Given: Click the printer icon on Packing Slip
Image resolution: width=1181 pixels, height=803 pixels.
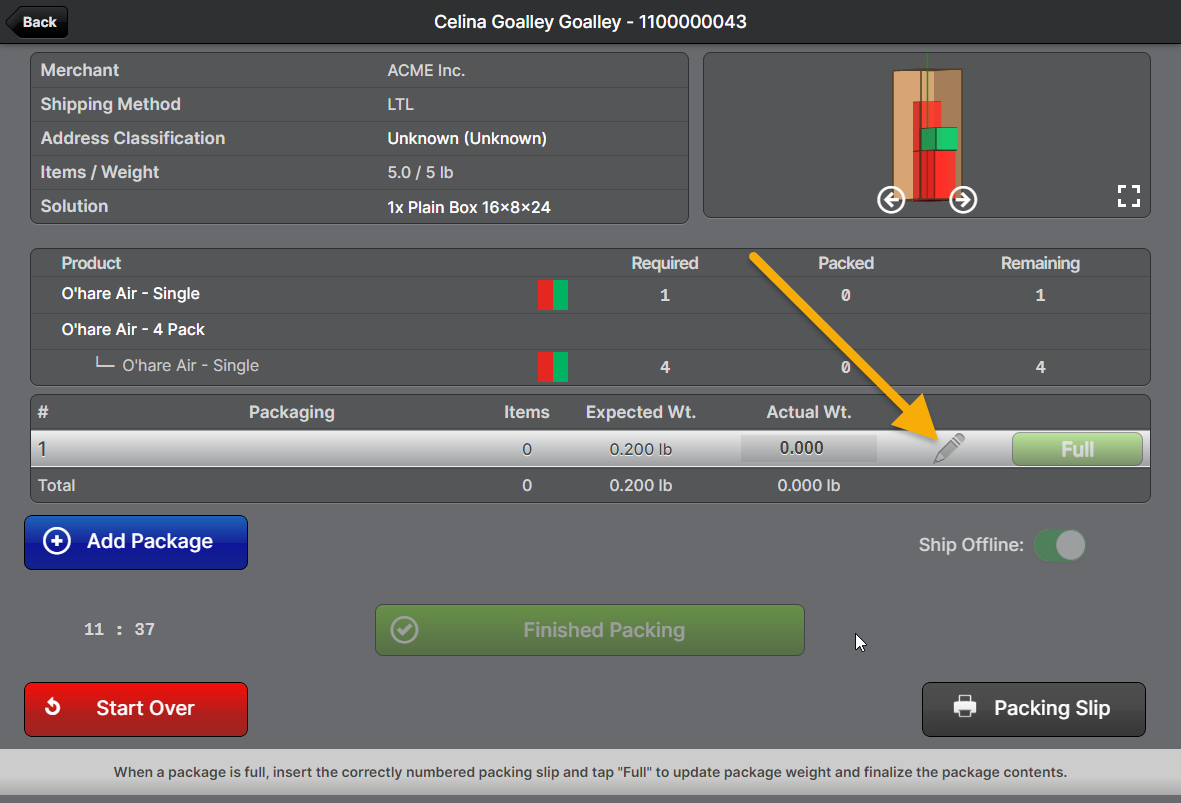Looking at the screenshot, I should click(965, 708).
